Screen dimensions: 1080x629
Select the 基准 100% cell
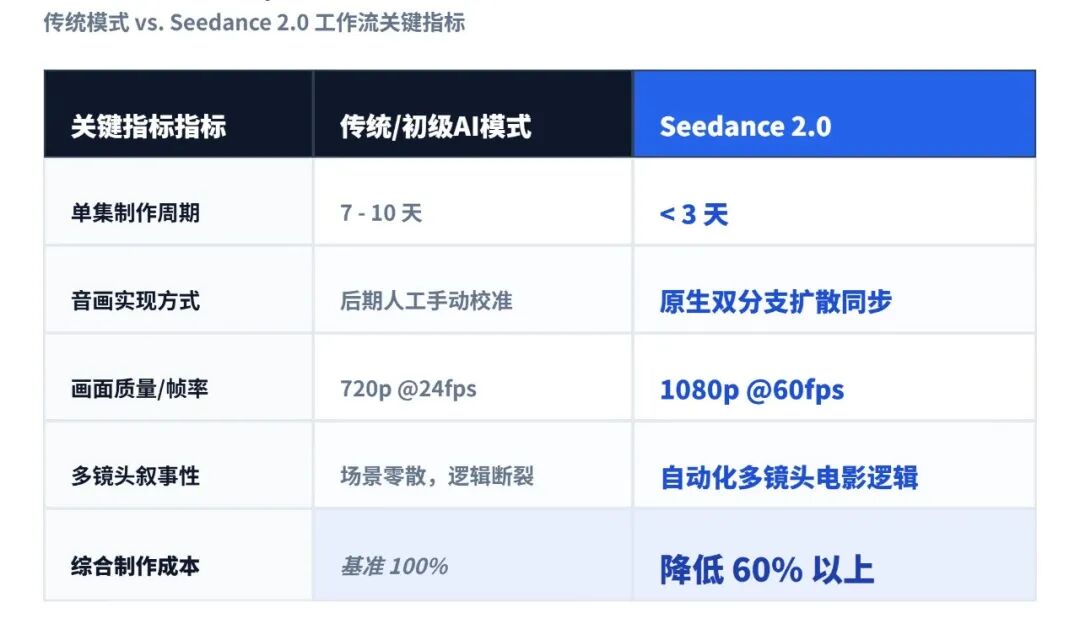[394, 566]
